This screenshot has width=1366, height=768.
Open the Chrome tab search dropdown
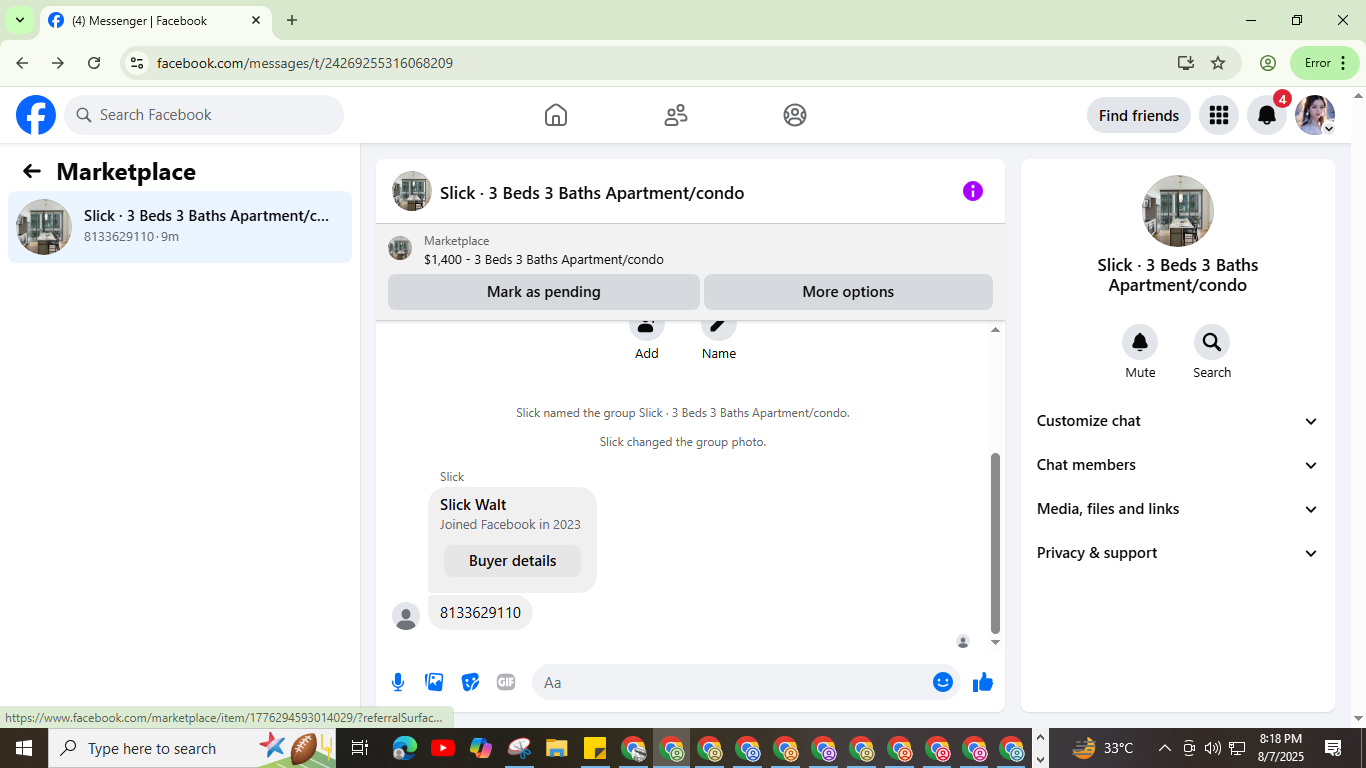coord(19,20)
